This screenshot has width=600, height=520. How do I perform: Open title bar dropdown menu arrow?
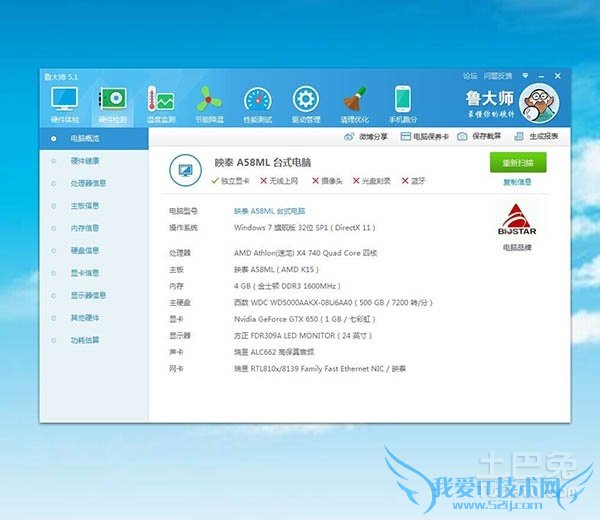tap(525, 76)
